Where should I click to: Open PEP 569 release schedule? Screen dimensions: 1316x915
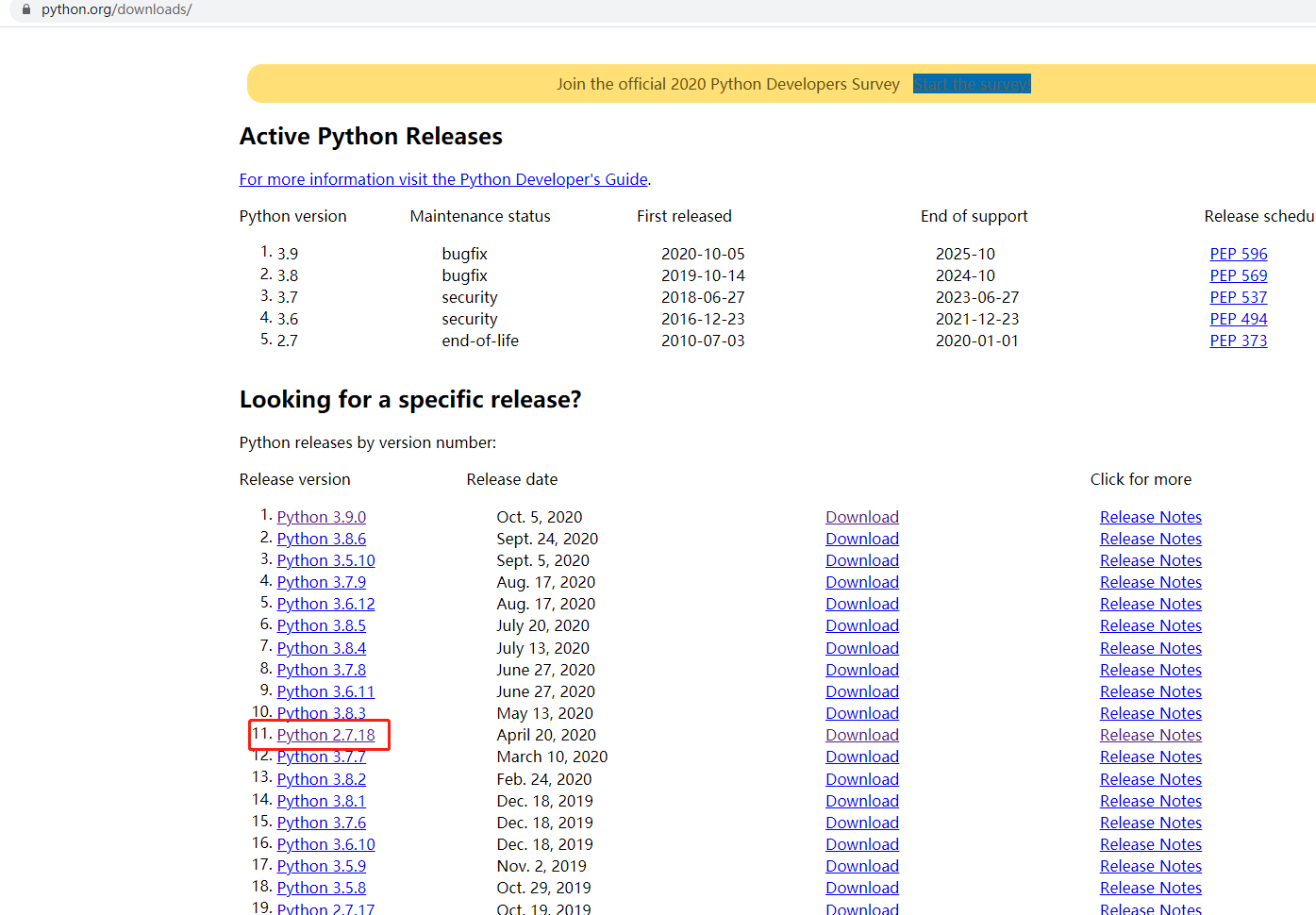tap(1239, 275)
